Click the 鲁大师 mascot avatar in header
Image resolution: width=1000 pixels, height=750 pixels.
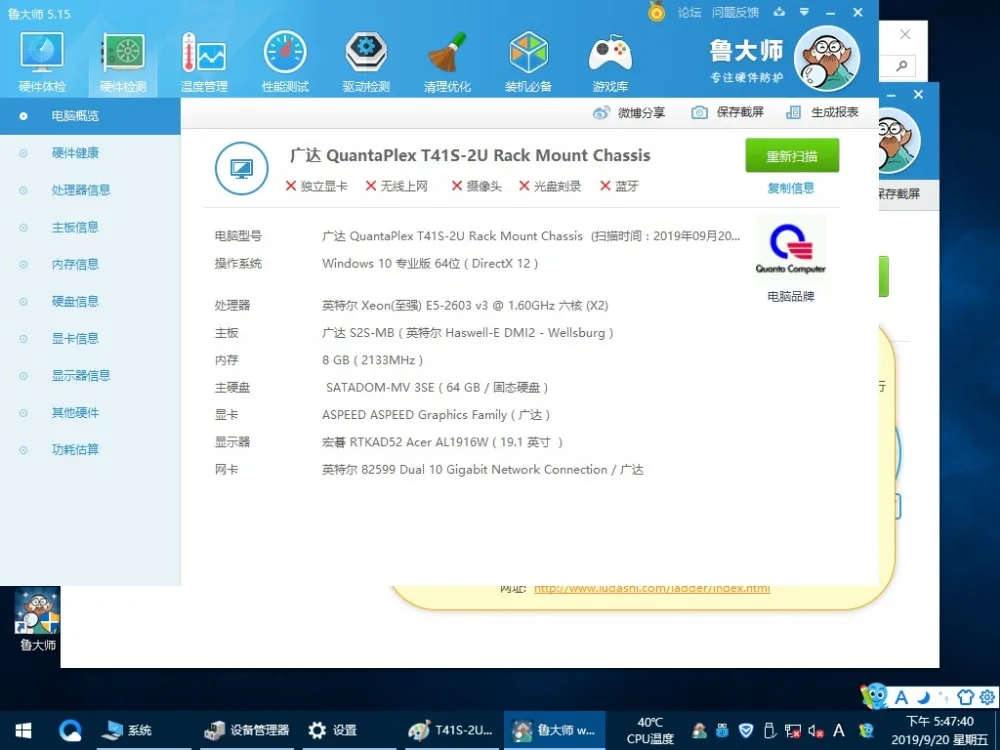coord(827,59)
